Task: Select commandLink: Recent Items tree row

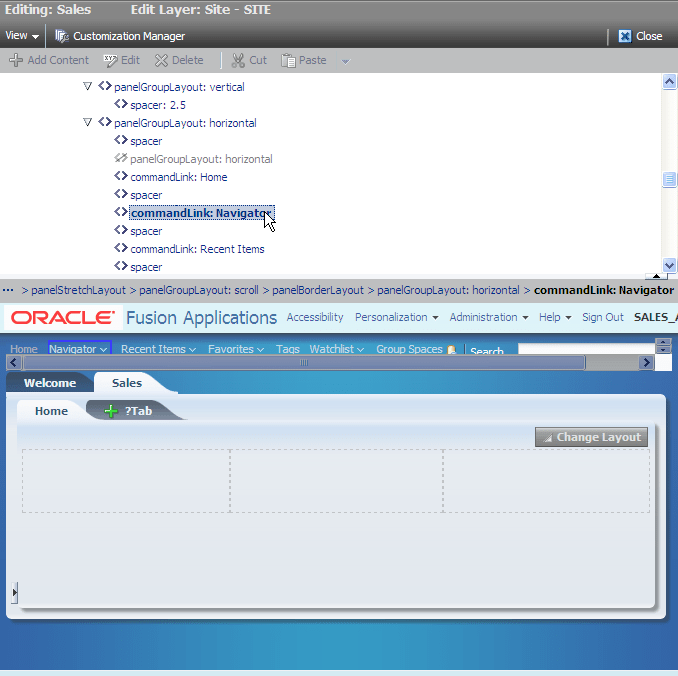Action: pos(197,249)
